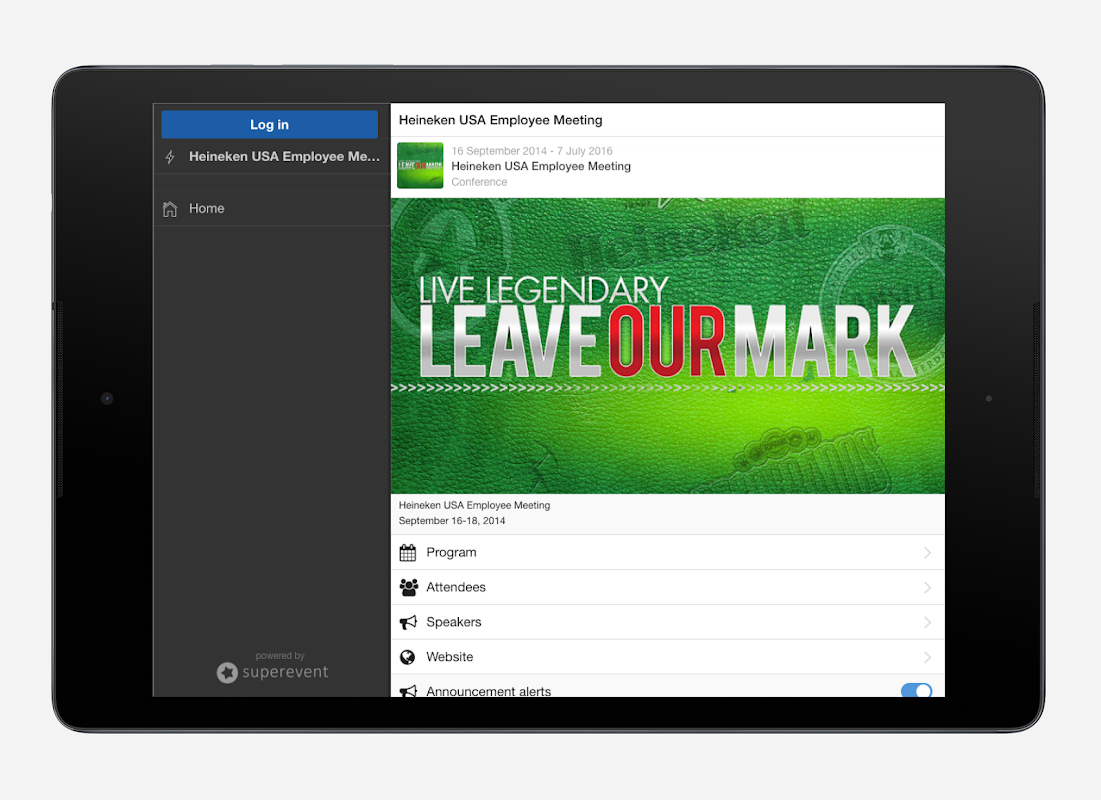The image size is (1101, 800).
Task: Click the date text "16 September 2014 - 7 July 2016"
Action: 532,151
